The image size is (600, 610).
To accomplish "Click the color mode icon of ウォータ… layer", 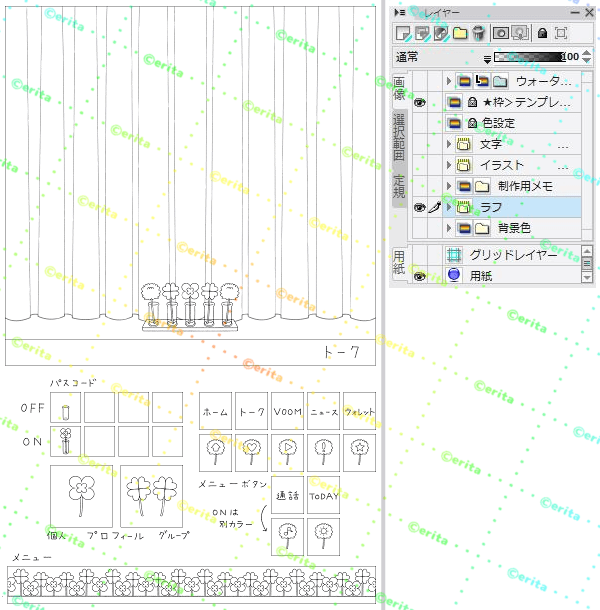I will click(x=464, y=81).
